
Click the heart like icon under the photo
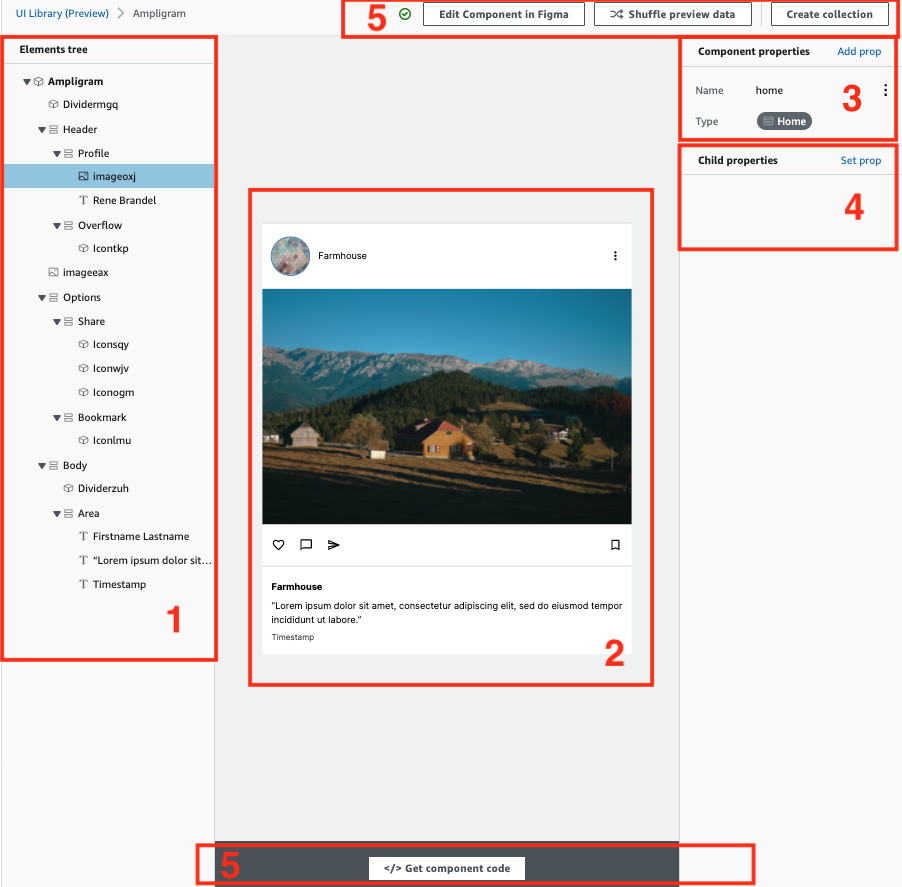(278, 545)
